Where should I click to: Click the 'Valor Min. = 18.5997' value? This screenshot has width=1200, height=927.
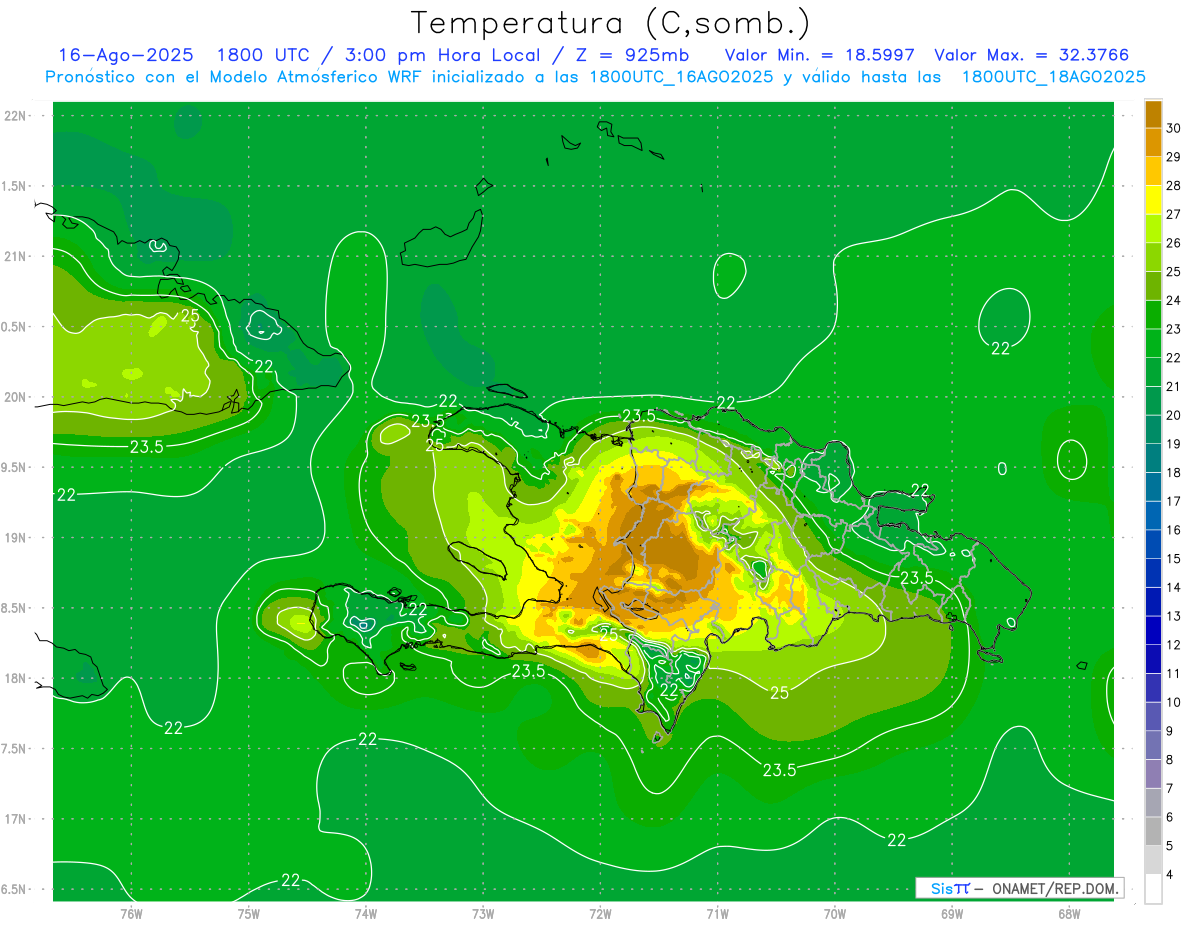820,55
